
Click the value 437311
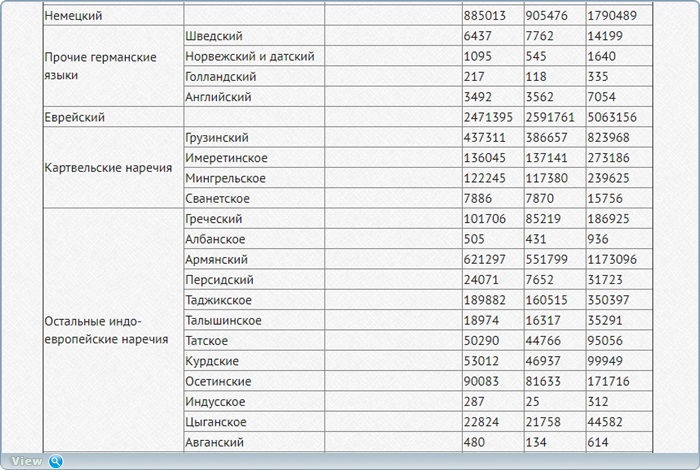tap(484, 137)
